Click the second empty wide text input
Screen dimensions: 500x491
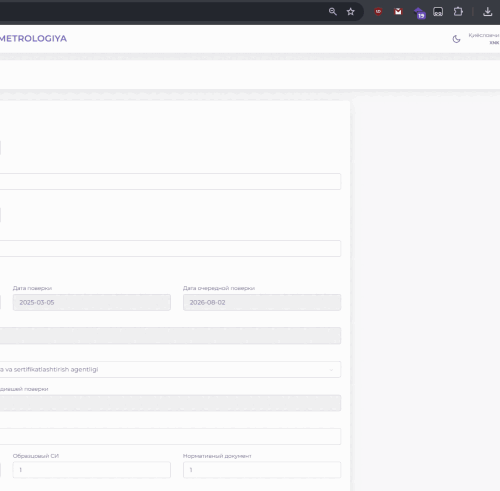(x=170, y=248)
